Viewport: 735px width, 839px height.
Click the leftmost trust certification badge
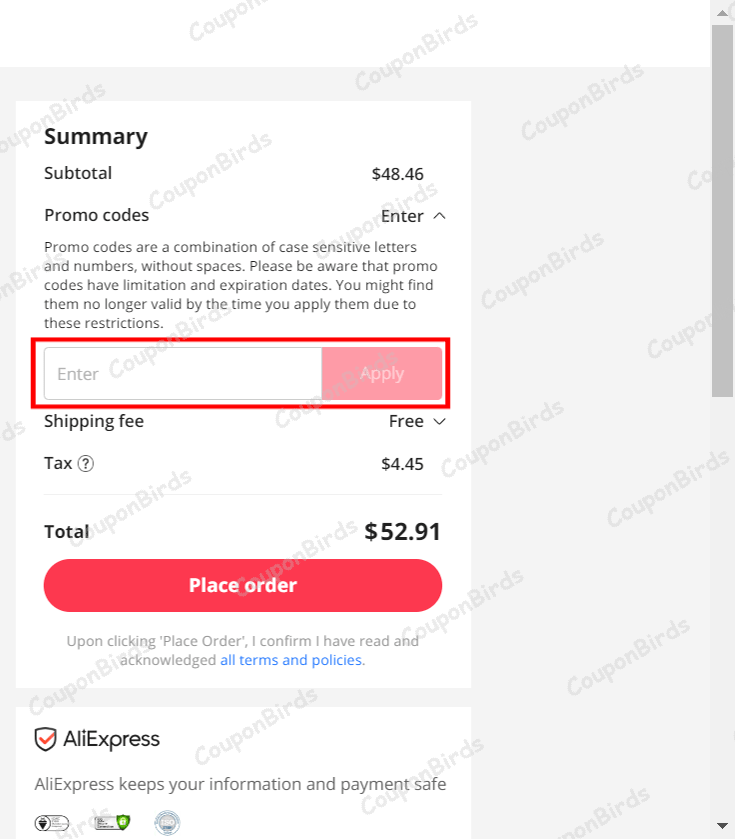[x=52, y=822]
